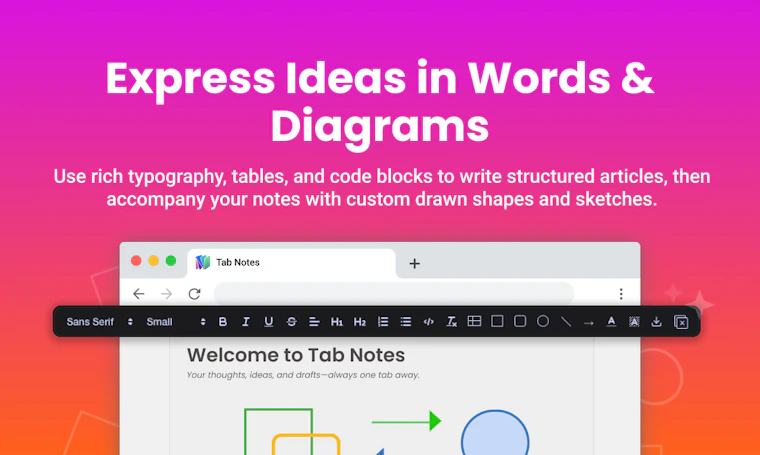
Task: Click the green maximize window button
Action: (x=171, y=261)
